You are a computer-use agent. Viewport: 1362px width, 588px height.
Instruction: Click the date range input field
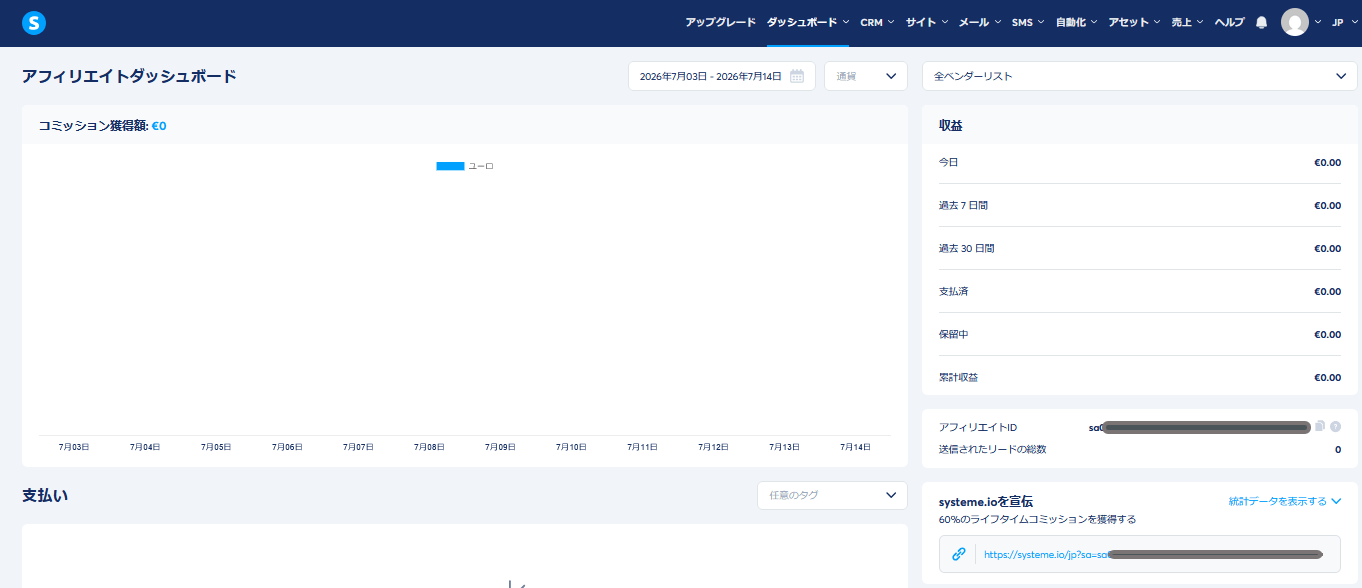coord(721,76)
